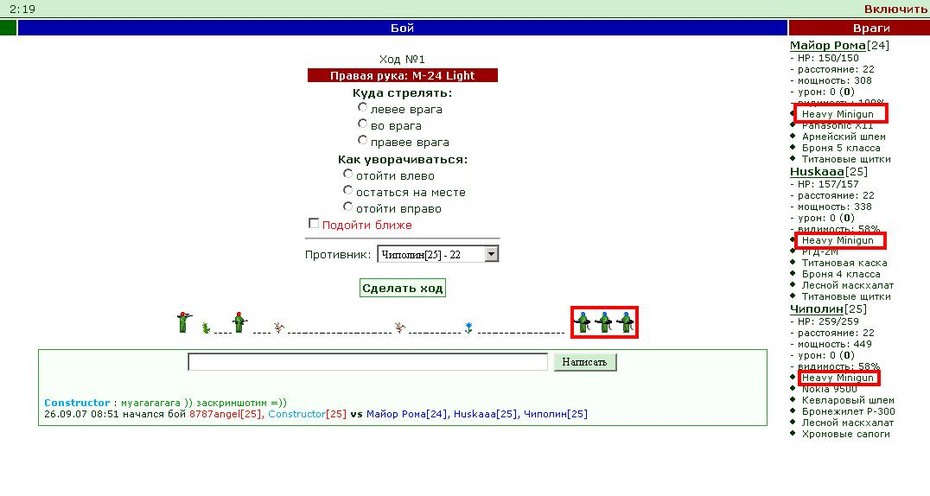Open the Противник opponent dropdown

(x=438, y=255)
